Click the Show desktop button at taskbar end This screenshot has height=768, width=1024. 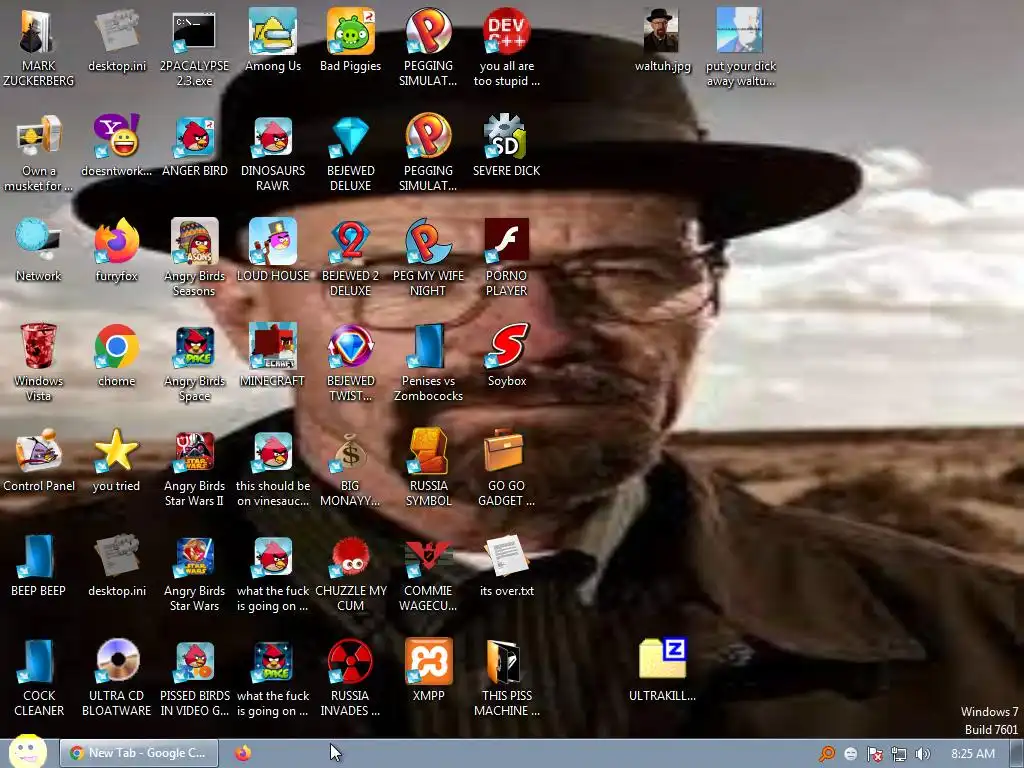coord(1016,753)
